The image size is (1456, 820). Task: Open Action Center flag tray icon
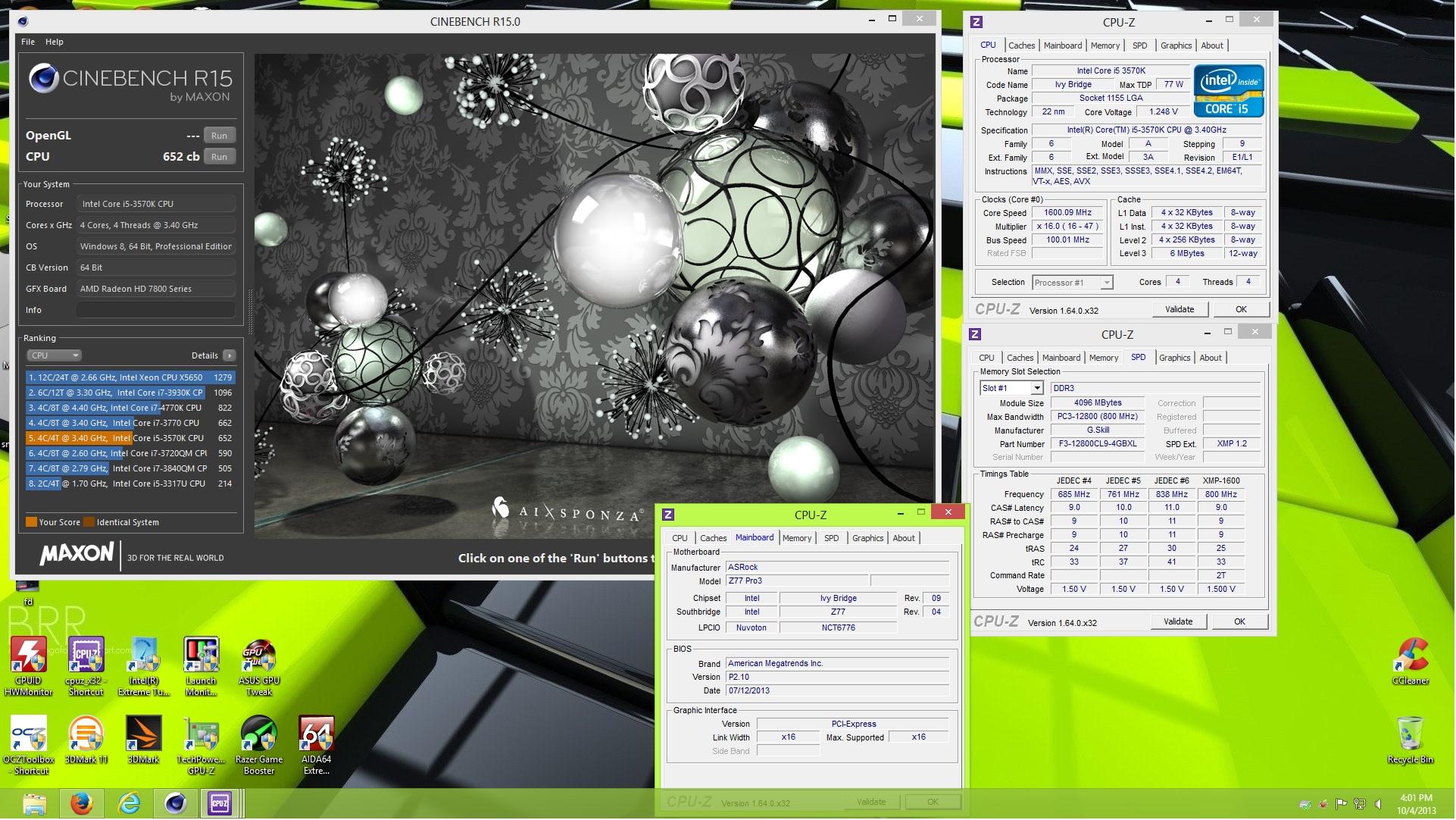tap(1342, 805)
